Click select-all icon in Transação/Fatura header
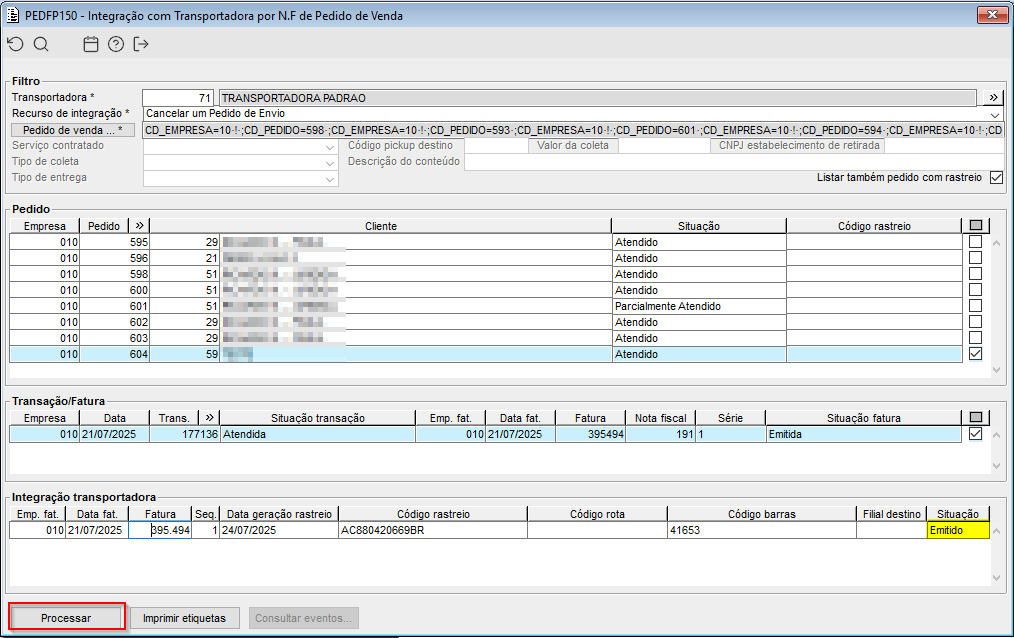The height and width of the screenshot is (638, 1014). (976, 418)
